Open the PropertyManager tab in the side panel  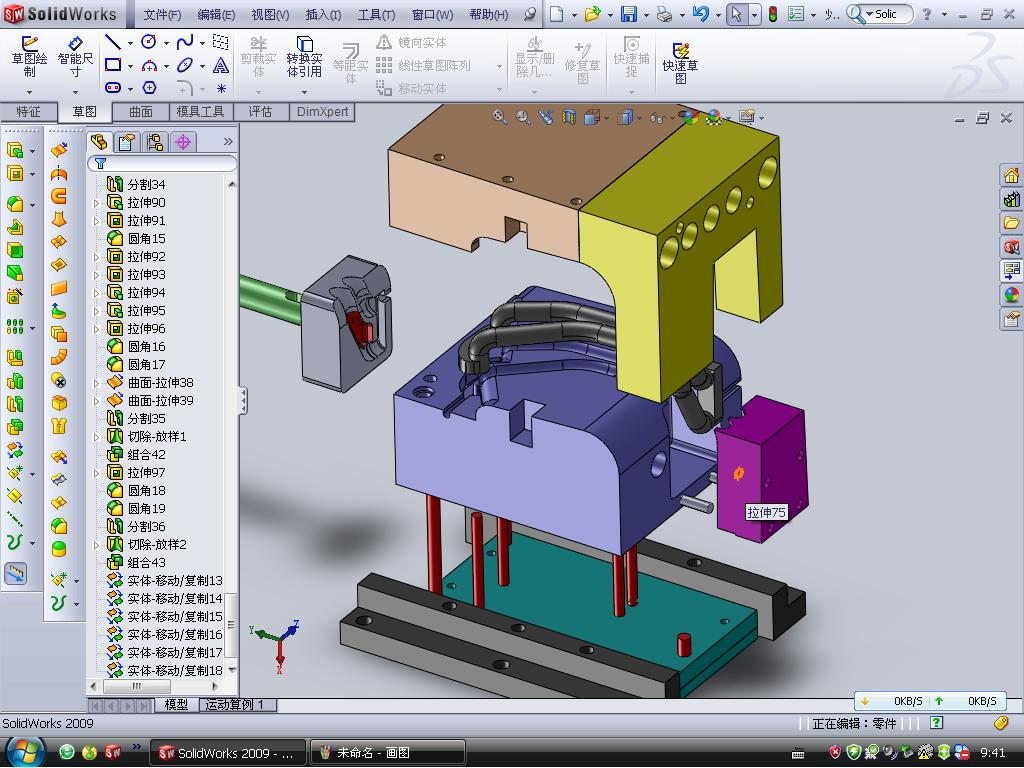126,142
